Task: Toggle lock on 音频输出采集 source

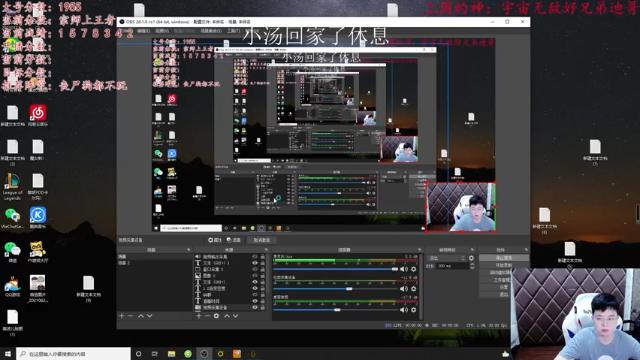Action: 262,257
